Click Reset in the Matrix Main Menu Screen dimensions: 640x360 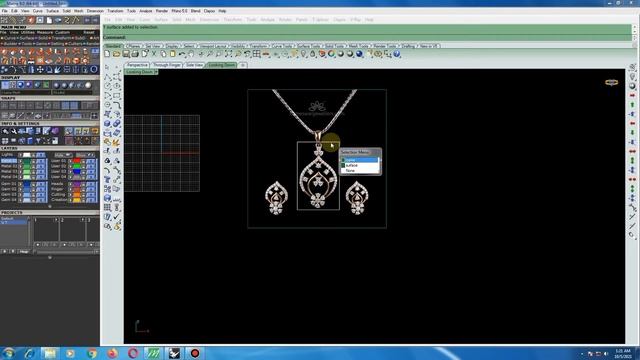89,32
